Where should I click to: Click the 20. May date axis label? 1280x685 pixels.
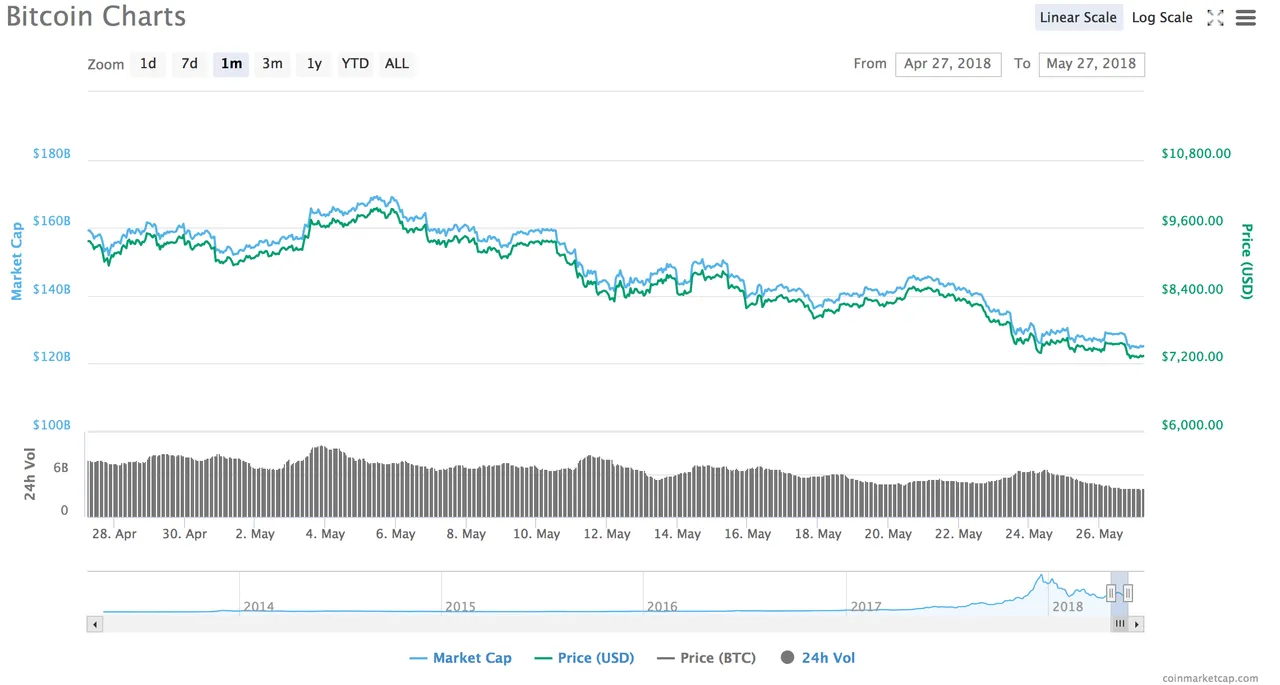(x=888, y=534)
